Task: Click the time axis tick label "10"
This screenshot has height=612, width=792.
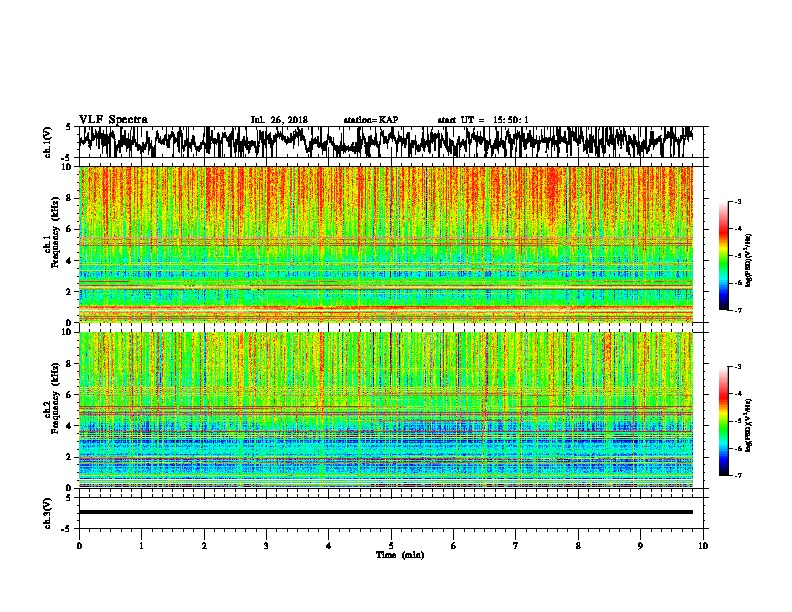Action: pyautogui.click(x=703, y=546)
